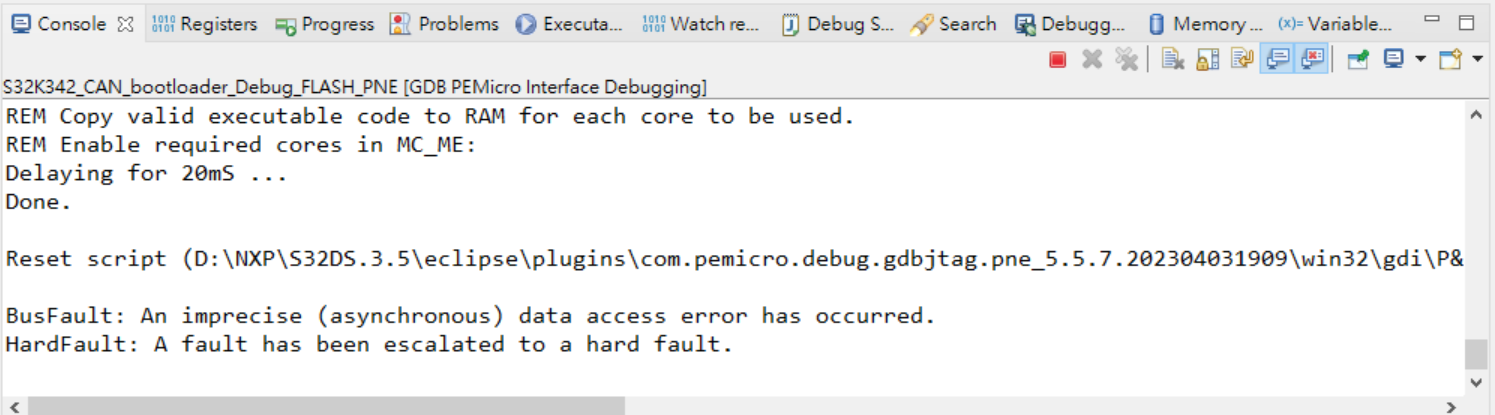This screenshot has width=1495, height=415.
Task: Terminate the debug session with red stop icon
Action: (x=1057, y=60)
